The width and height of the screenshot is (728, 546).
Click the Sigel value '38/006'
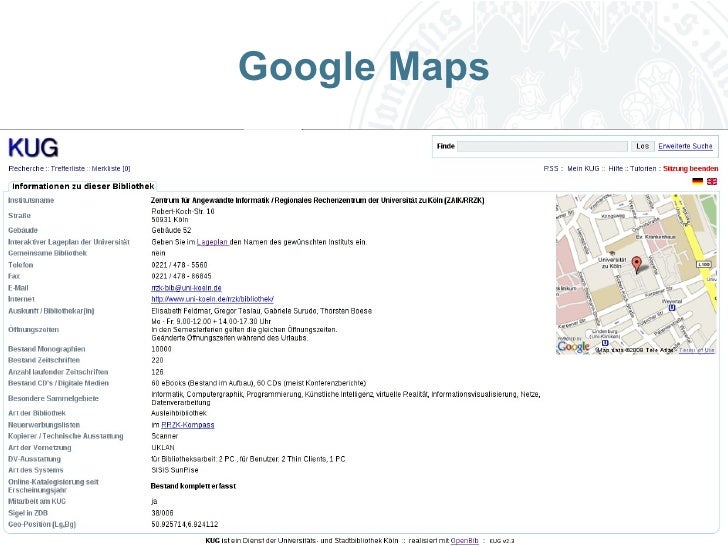coord(162,513)
